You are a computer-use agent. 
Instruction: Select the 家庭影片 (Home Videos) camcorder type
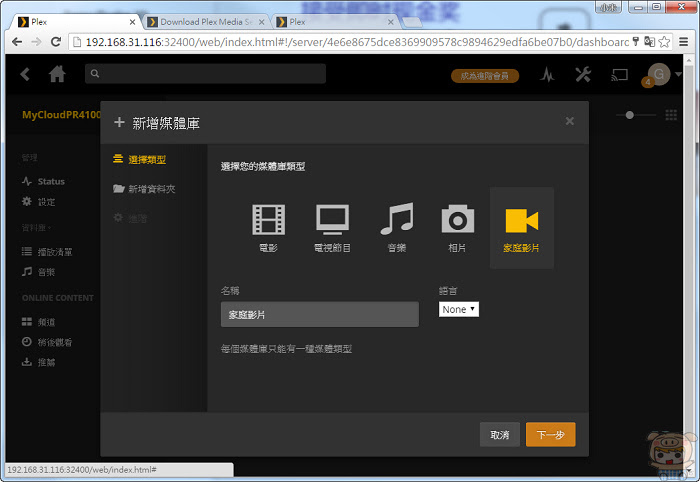point(521,228)
